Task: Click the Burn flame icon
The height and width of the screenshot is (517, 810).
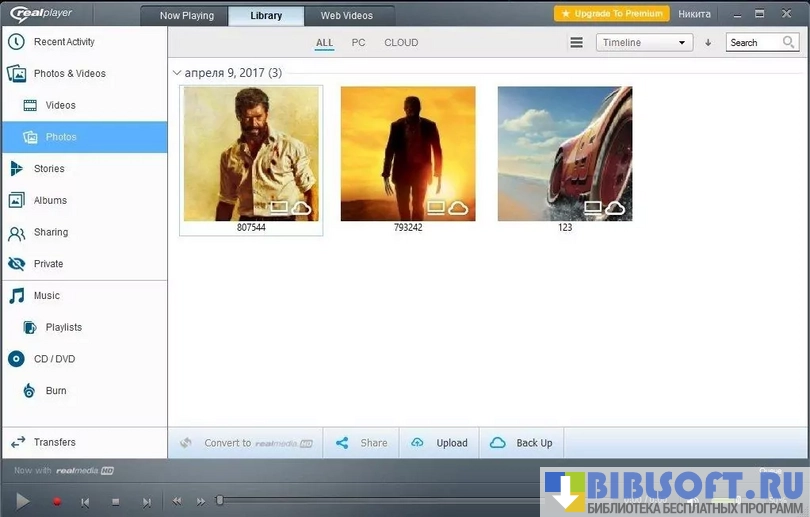Action: [29, 391]
